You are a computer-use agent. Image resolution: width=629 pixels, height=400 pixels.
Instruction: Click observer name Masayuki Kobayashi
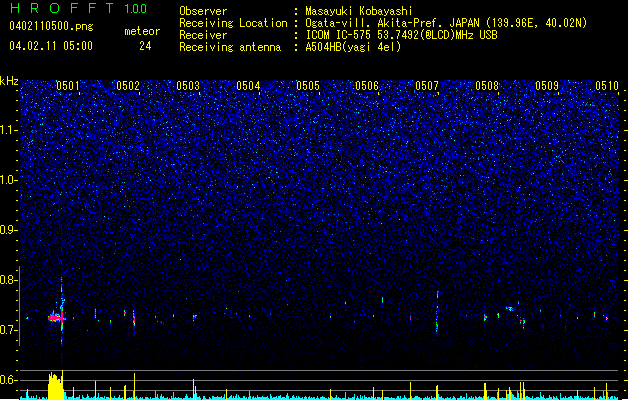click(x=359, y=11)
